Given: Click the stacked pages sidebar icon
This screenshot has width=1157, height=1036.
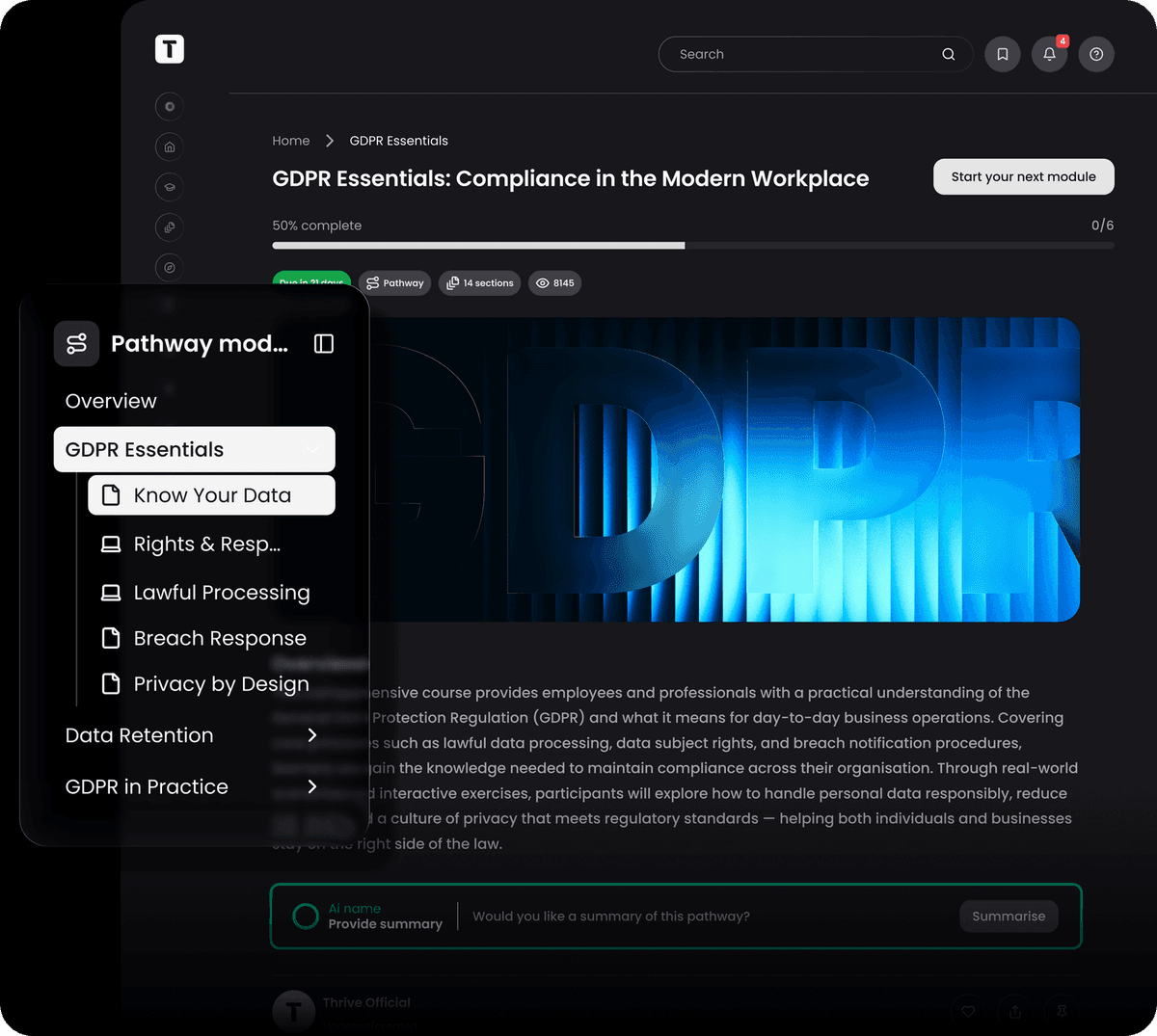Looking at the screenshot, I should [x=170, y=227].
